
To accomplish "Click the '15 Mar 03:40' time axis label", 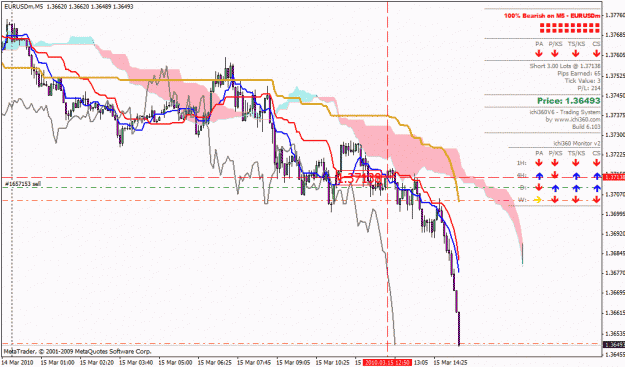I will [136, 363].
